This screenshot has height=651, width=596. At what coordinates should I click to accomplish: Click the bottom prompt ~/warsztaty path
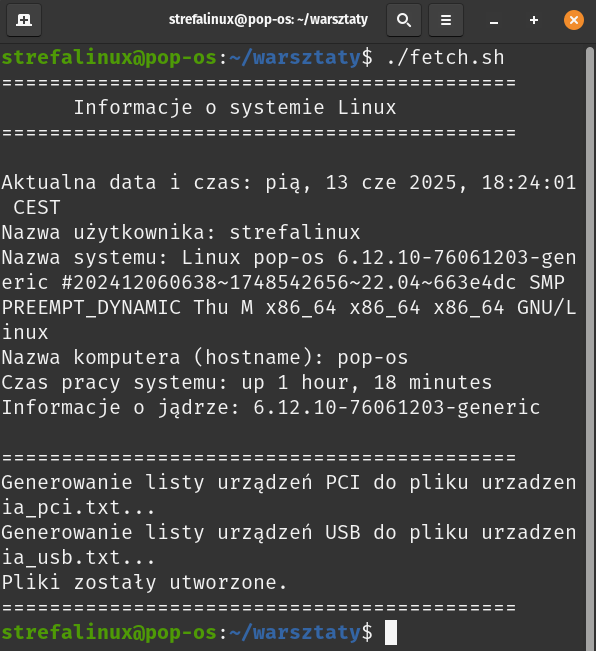[295, 633]
